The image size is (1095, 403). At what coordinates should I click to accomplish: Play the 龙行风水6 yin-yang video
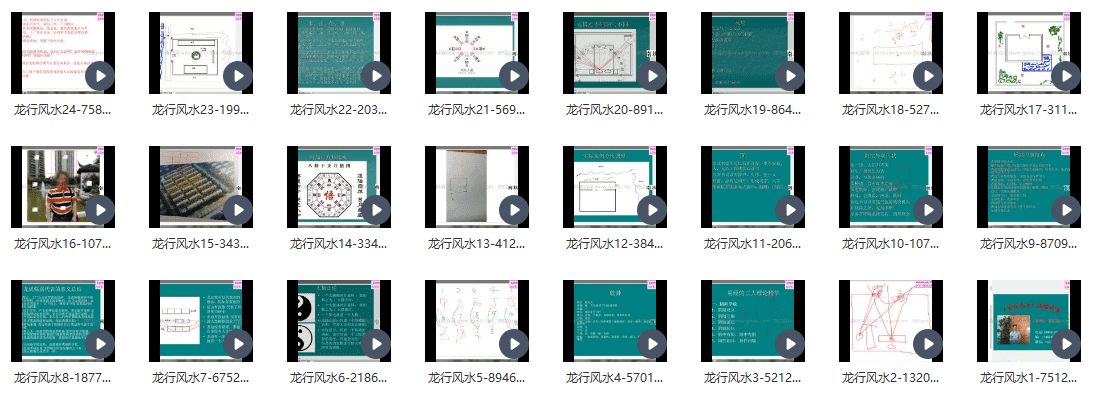pos(376,344)
